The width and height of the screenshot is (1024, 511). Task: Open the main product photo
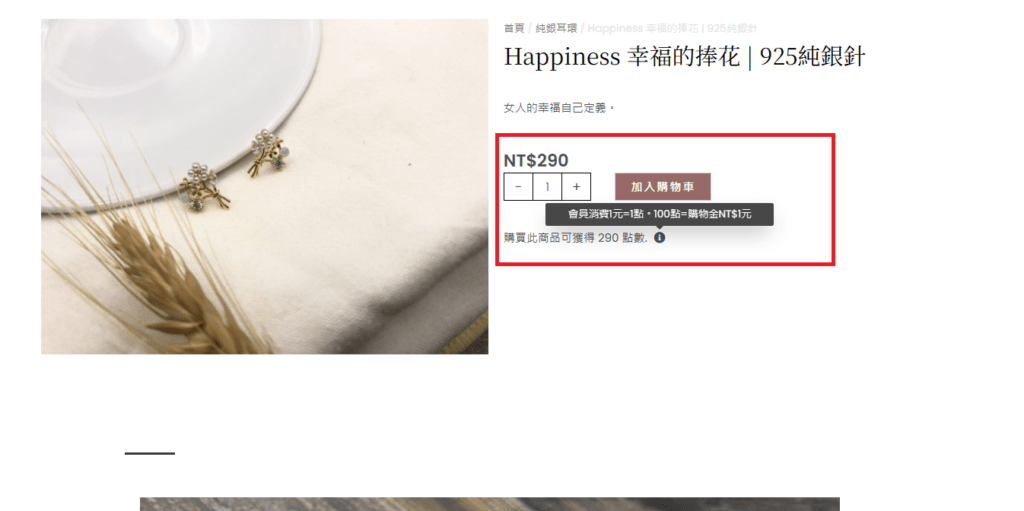click(x=264, y=186)
